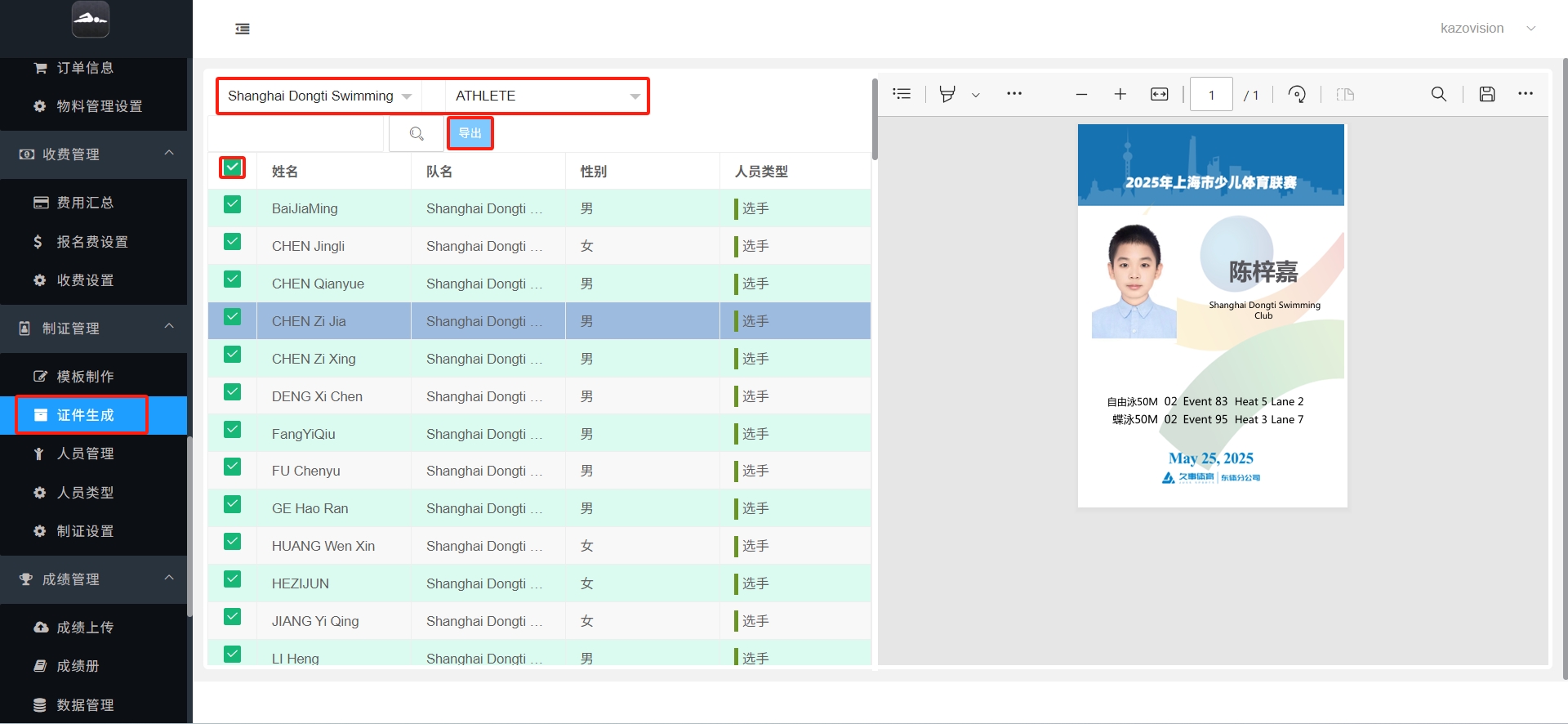Click the blue 导出 export button
Screen dimensions: 1568x724
tap(470, 133)
